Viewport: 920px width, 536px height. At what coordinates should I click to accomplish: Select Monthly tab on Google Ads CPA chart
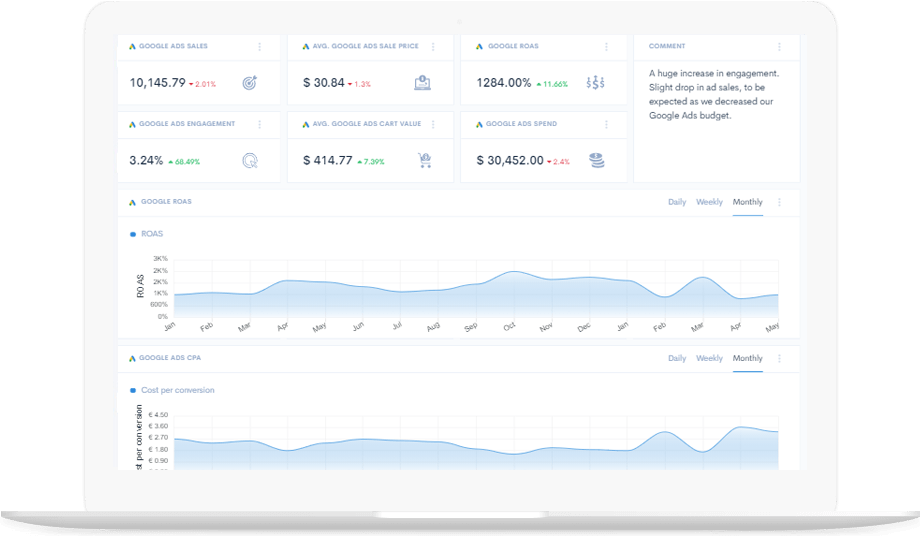coord(748,358)
